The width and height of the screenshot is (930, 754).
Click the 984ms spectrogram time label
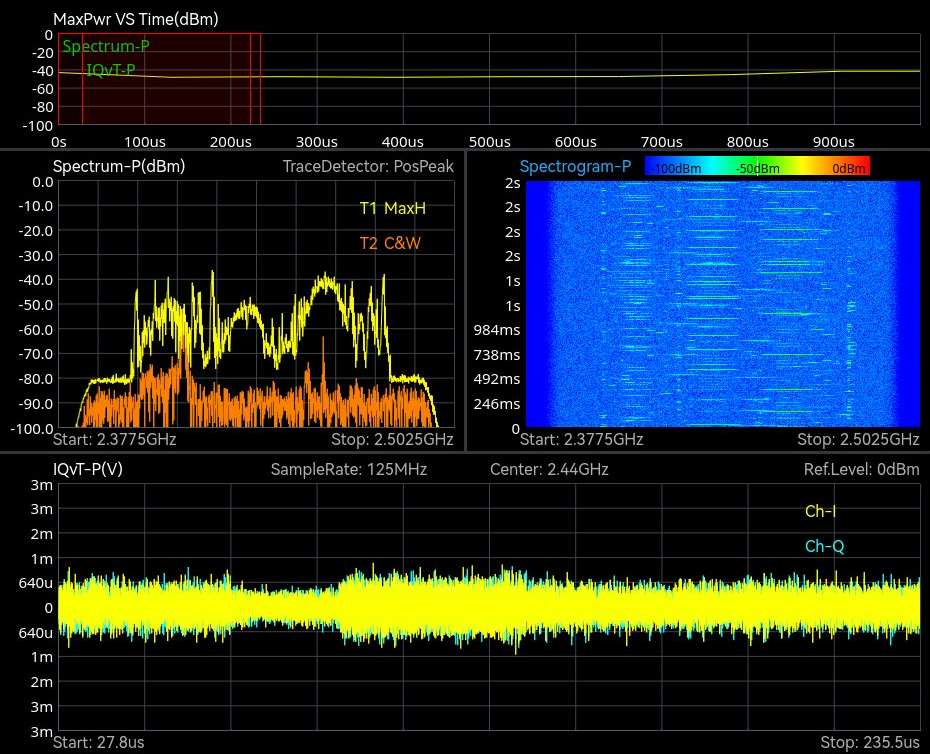(496, 330)
